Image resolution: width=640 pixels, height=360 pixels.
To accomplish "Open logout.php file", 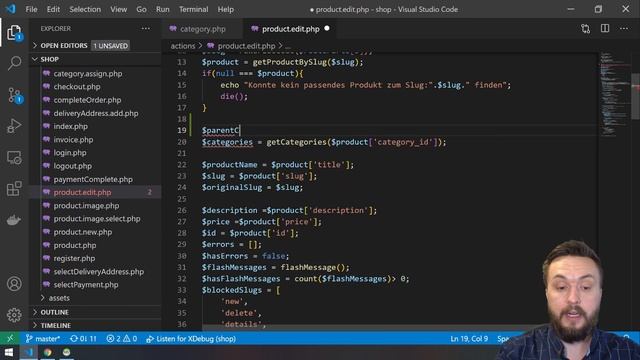I will point(73,166).
